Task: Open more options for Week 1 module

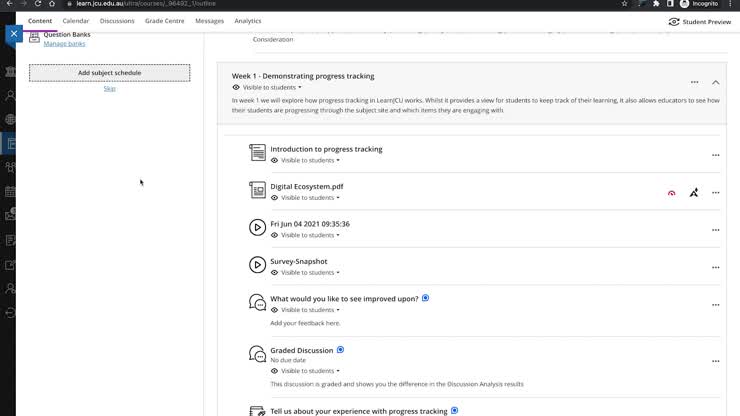Action: [694, 82]
